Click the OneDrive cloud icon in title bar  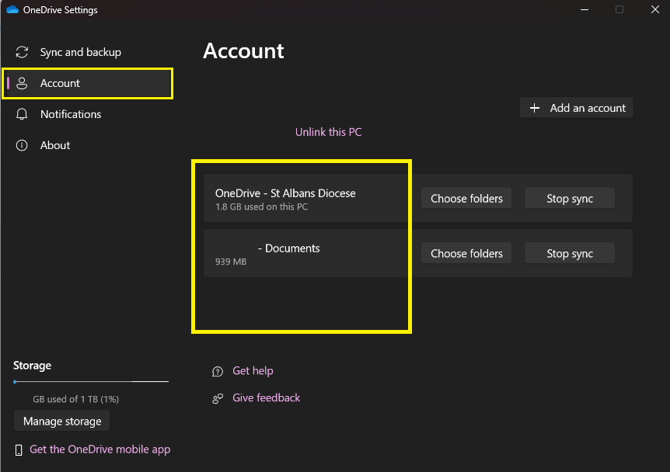(12, 10)
